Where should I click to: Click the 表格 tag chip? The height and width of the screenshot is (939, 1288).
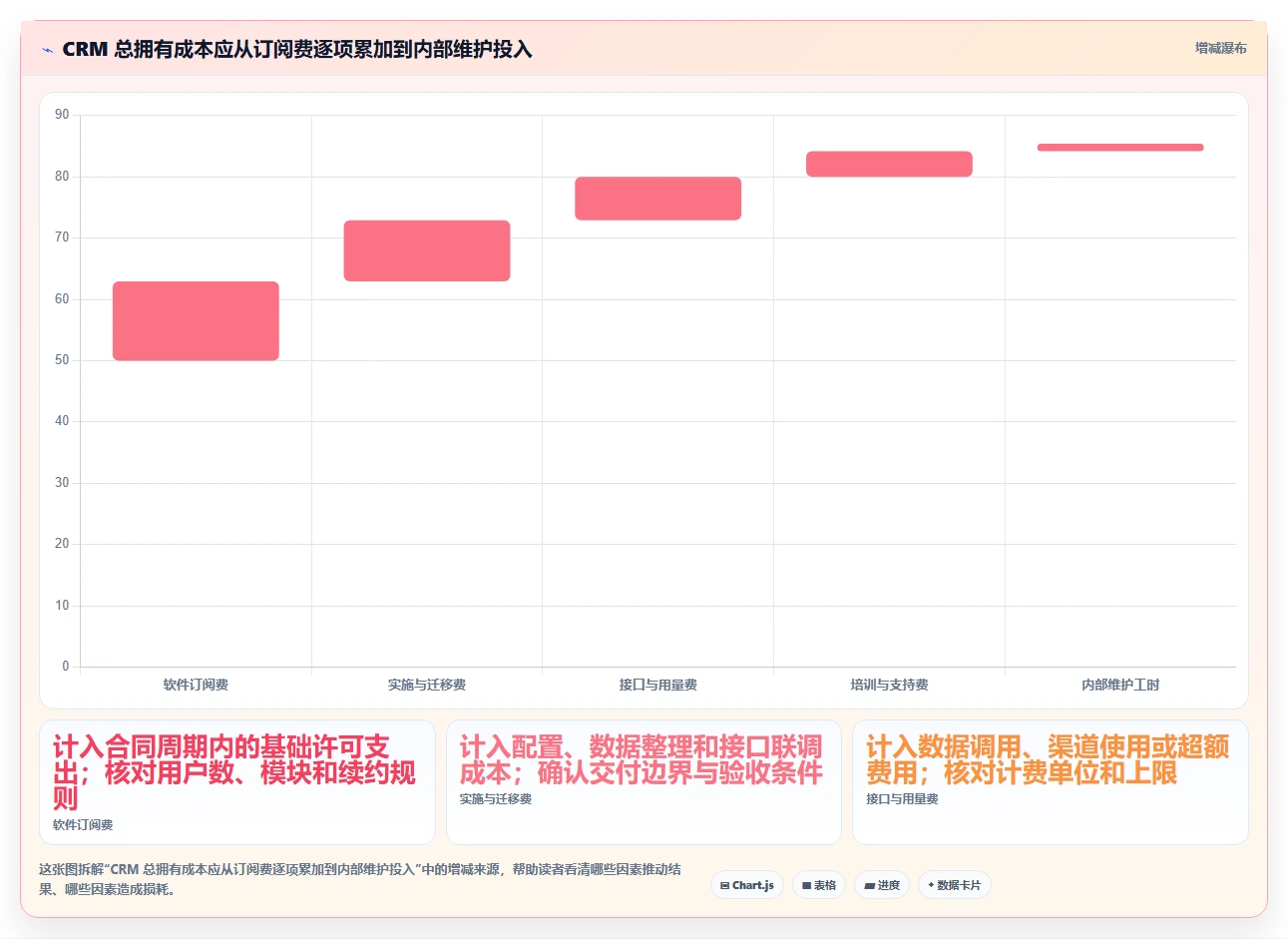(819, 885)
